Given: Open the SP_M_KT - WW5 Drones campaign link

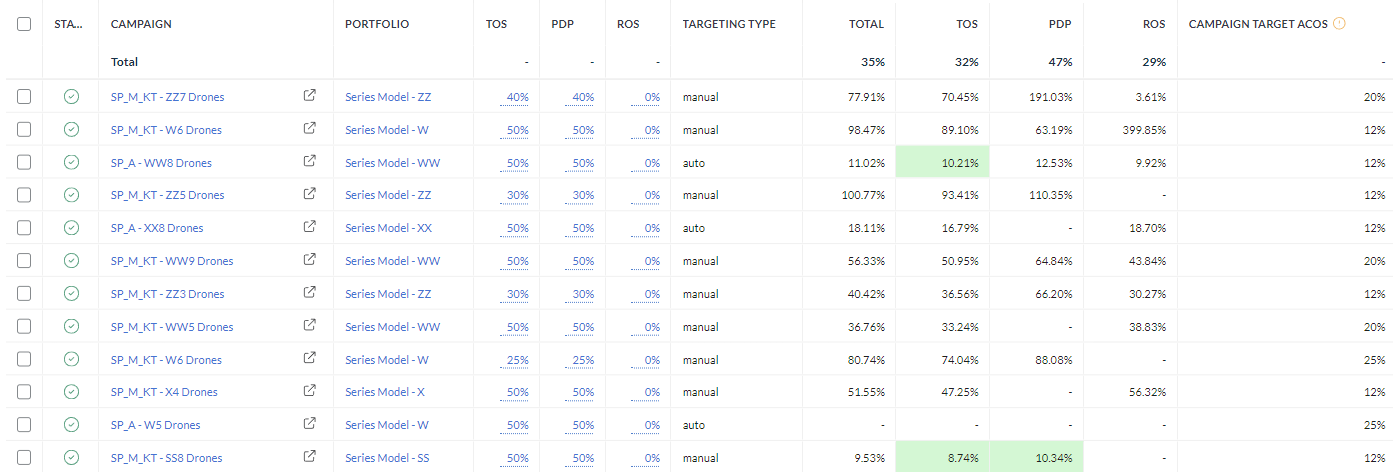Looking at the screenshot, I should [x=171, y=327].
